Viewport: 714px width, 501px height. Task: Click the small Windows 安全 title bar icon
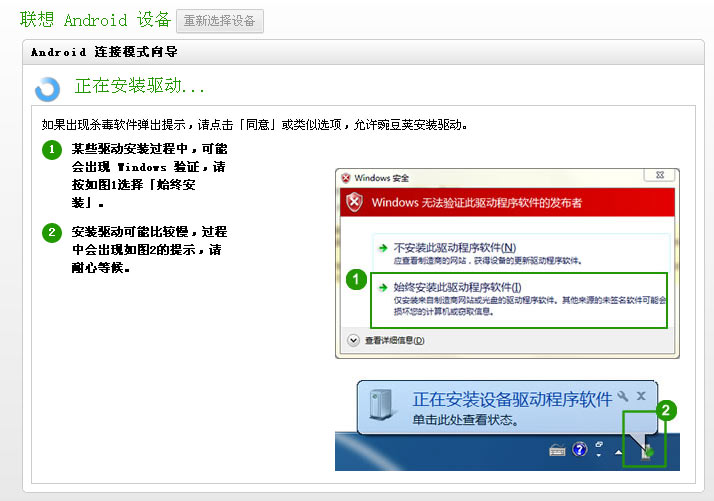click(x=346, y=178)
